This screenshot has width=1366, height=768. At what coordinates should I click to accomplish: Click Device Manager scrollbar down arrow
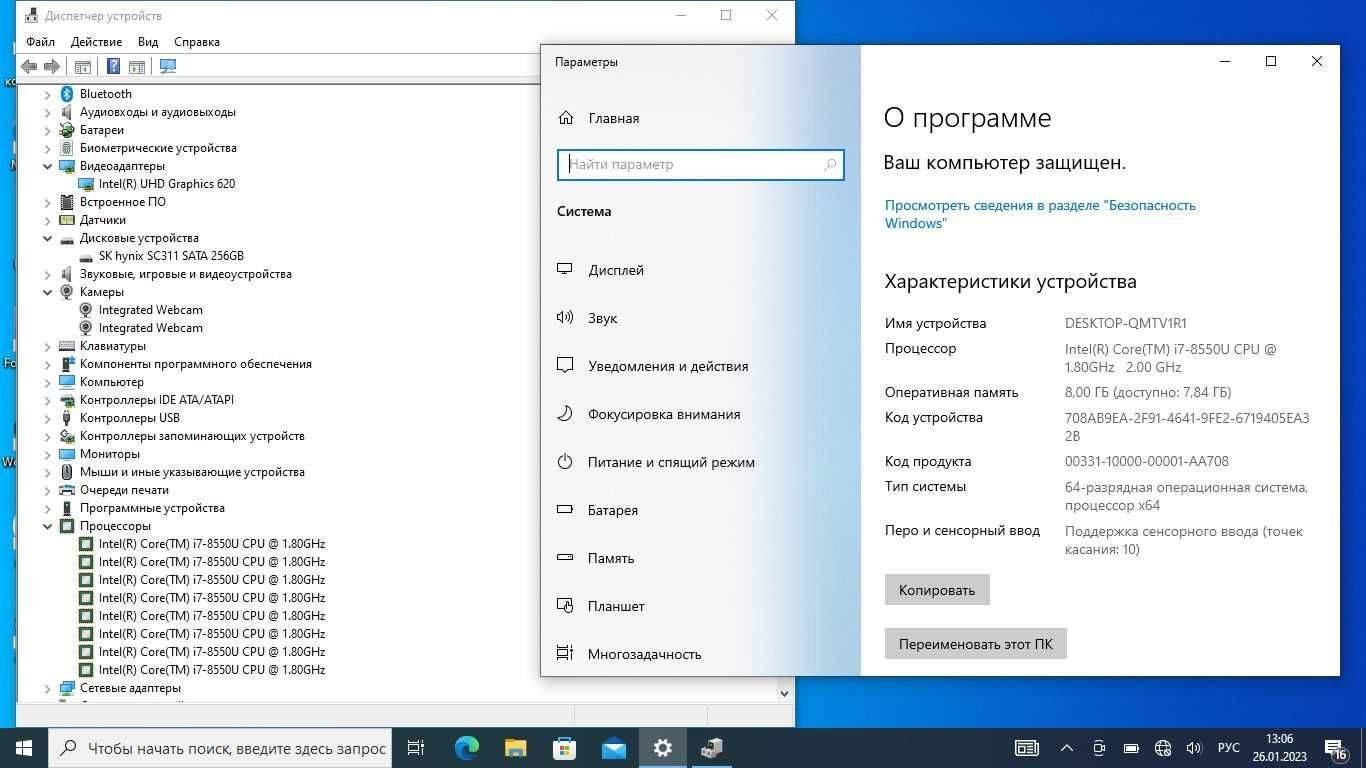[x=784, y=693]
